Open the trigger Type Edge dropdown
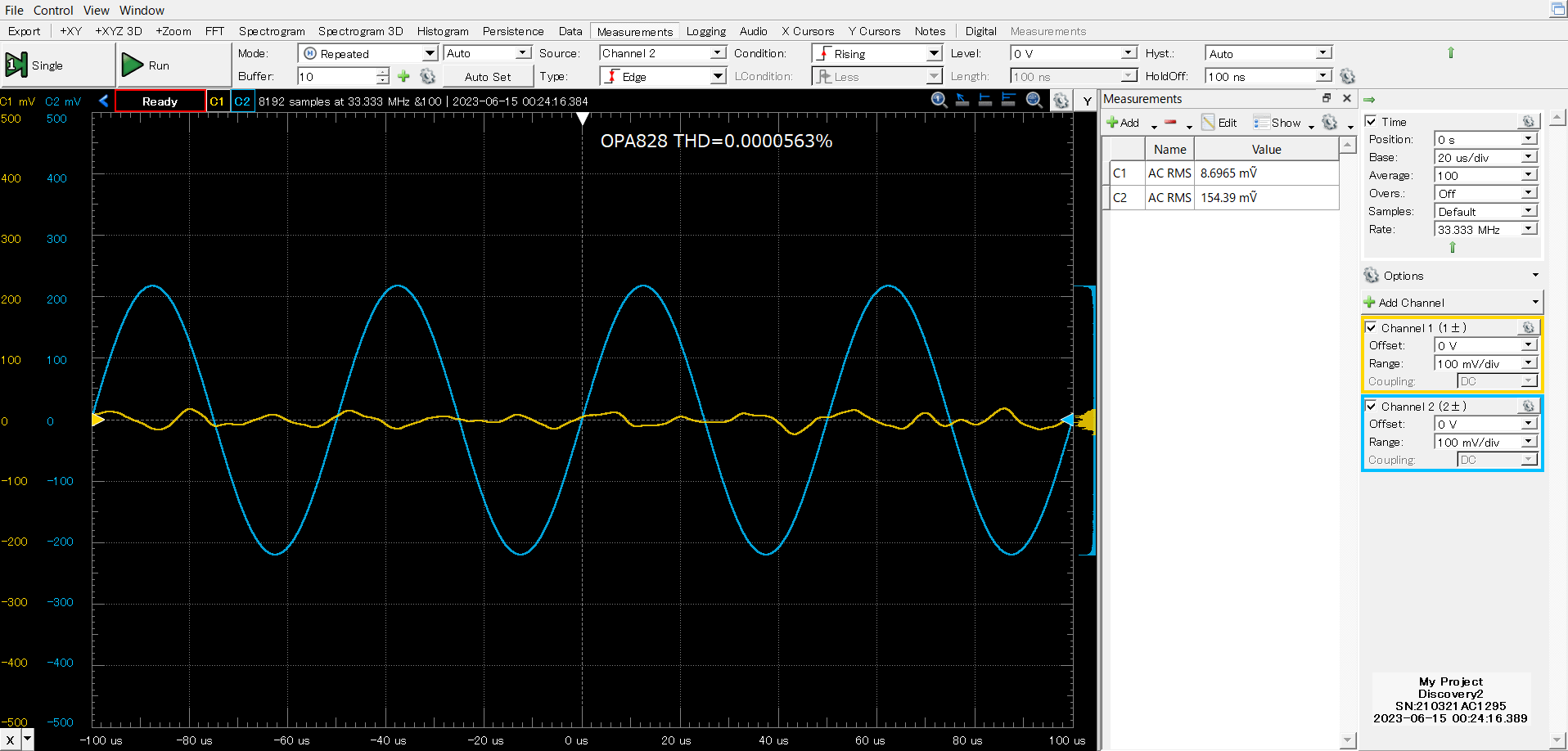This screenshot has height=751, width=1568. [x=662, y=76]
